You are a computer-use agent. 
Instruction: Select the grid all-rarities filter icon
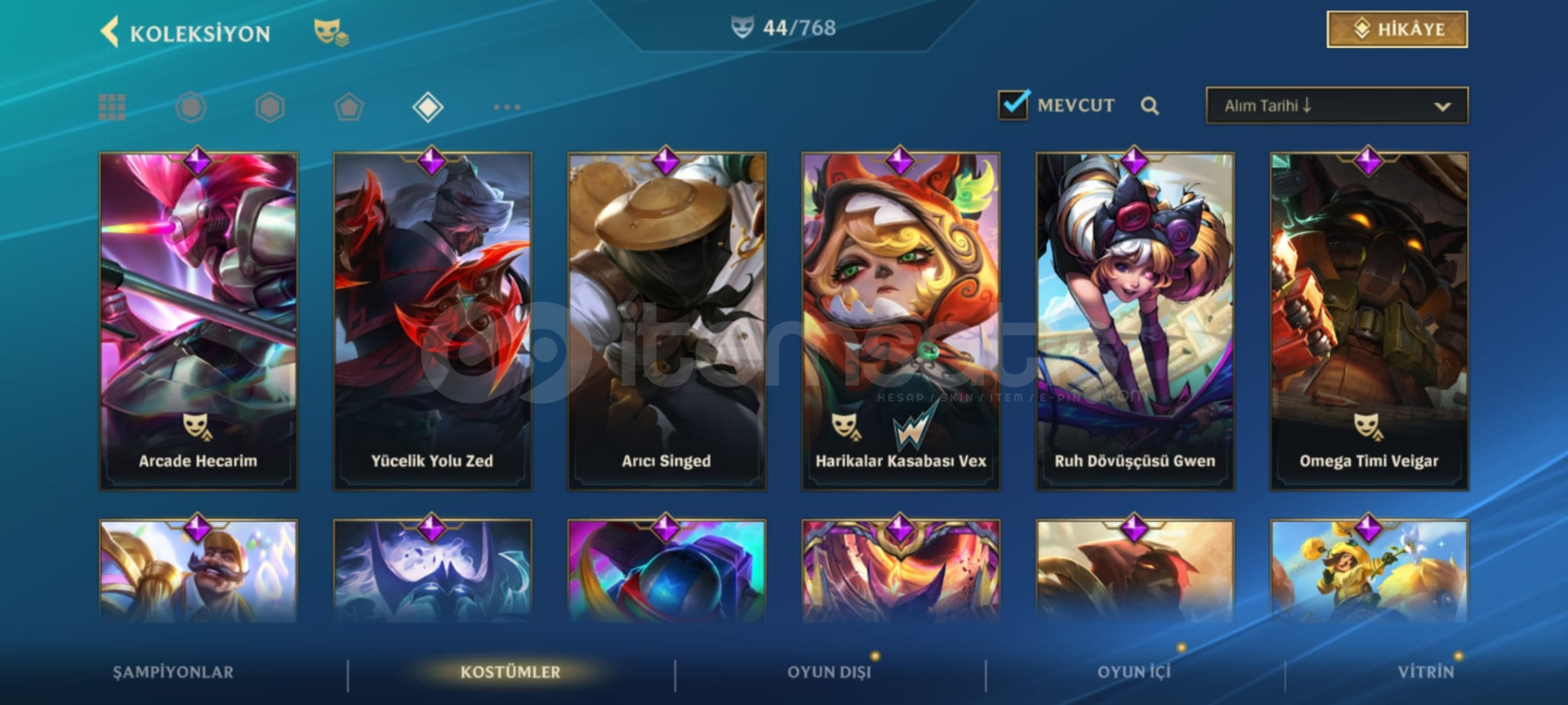112,107
